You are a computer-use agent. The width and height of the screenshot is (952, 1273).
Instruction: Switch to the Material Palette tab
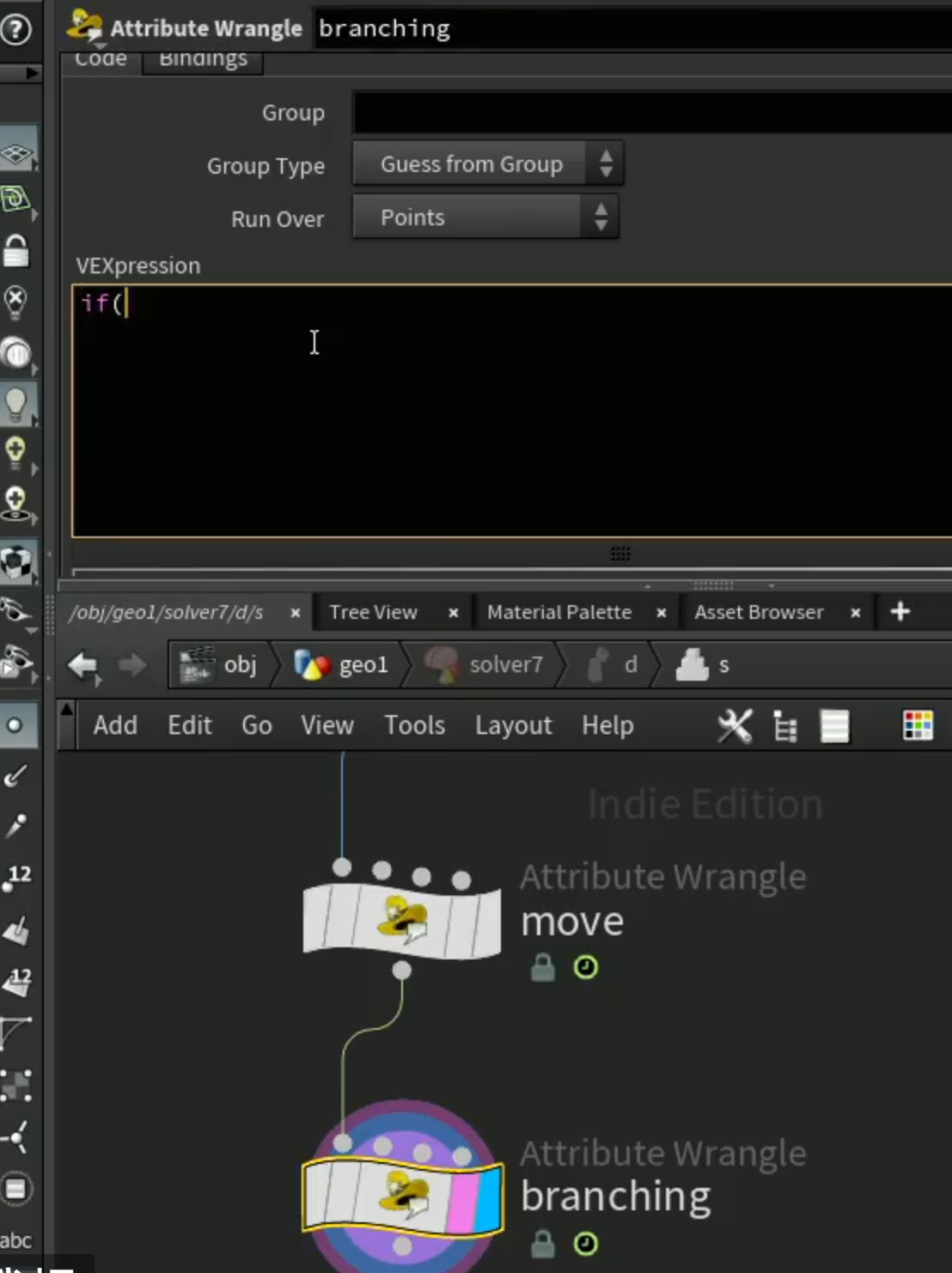coord(559,612)
